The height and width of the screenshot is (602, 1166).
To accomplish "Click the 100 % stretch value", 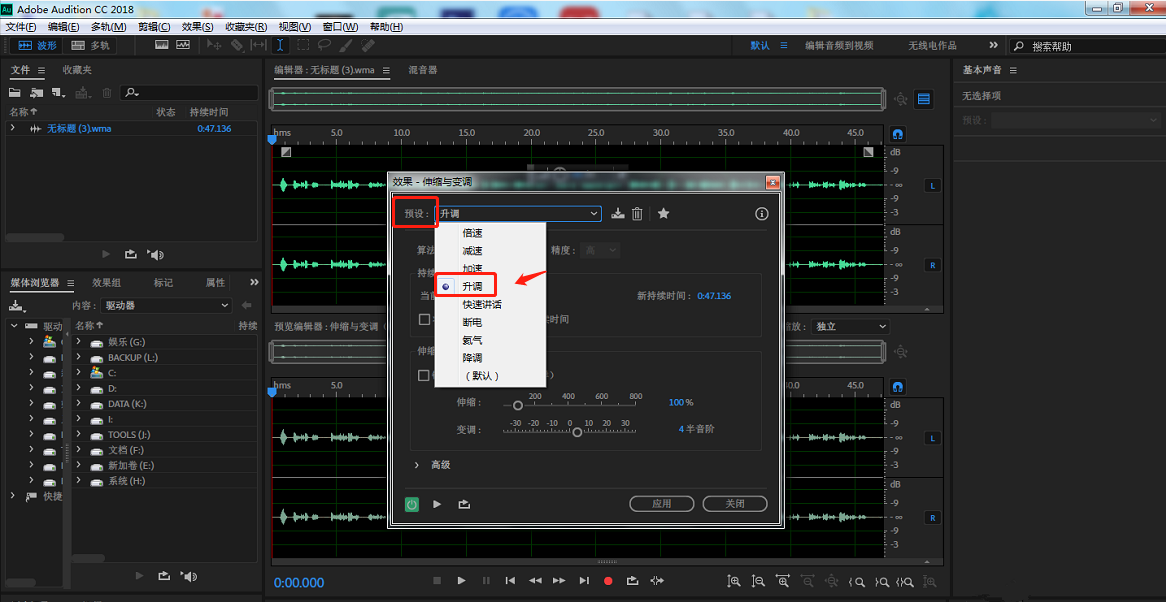I will point(680,402).
